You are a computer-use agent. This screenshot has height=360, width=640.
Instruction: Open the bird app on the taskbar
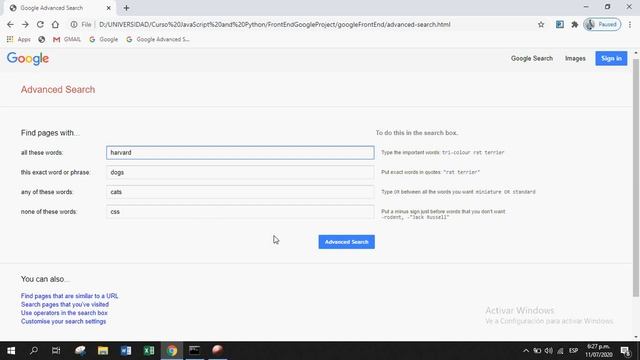click(x=80, y=351)
